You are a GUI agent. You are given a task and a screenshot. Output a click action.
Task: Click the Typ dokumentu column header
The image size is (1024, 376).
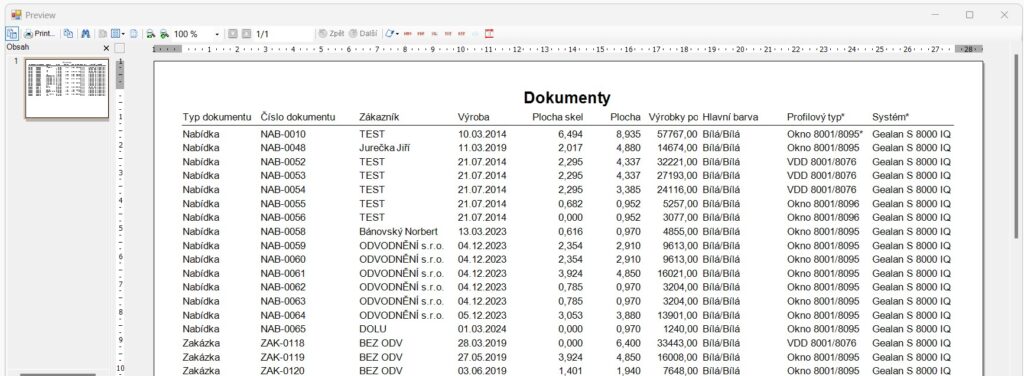click(217, 117)
